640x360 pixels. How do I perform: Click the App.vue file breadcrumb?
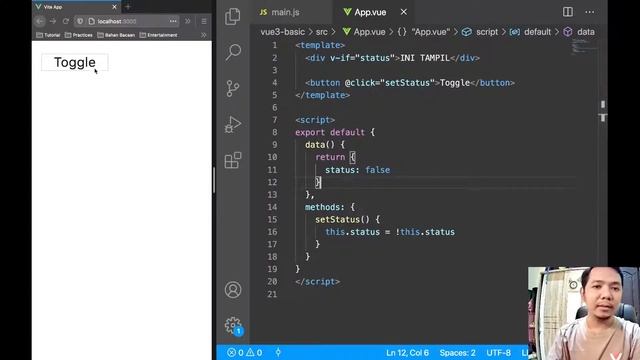pos(364,32)
